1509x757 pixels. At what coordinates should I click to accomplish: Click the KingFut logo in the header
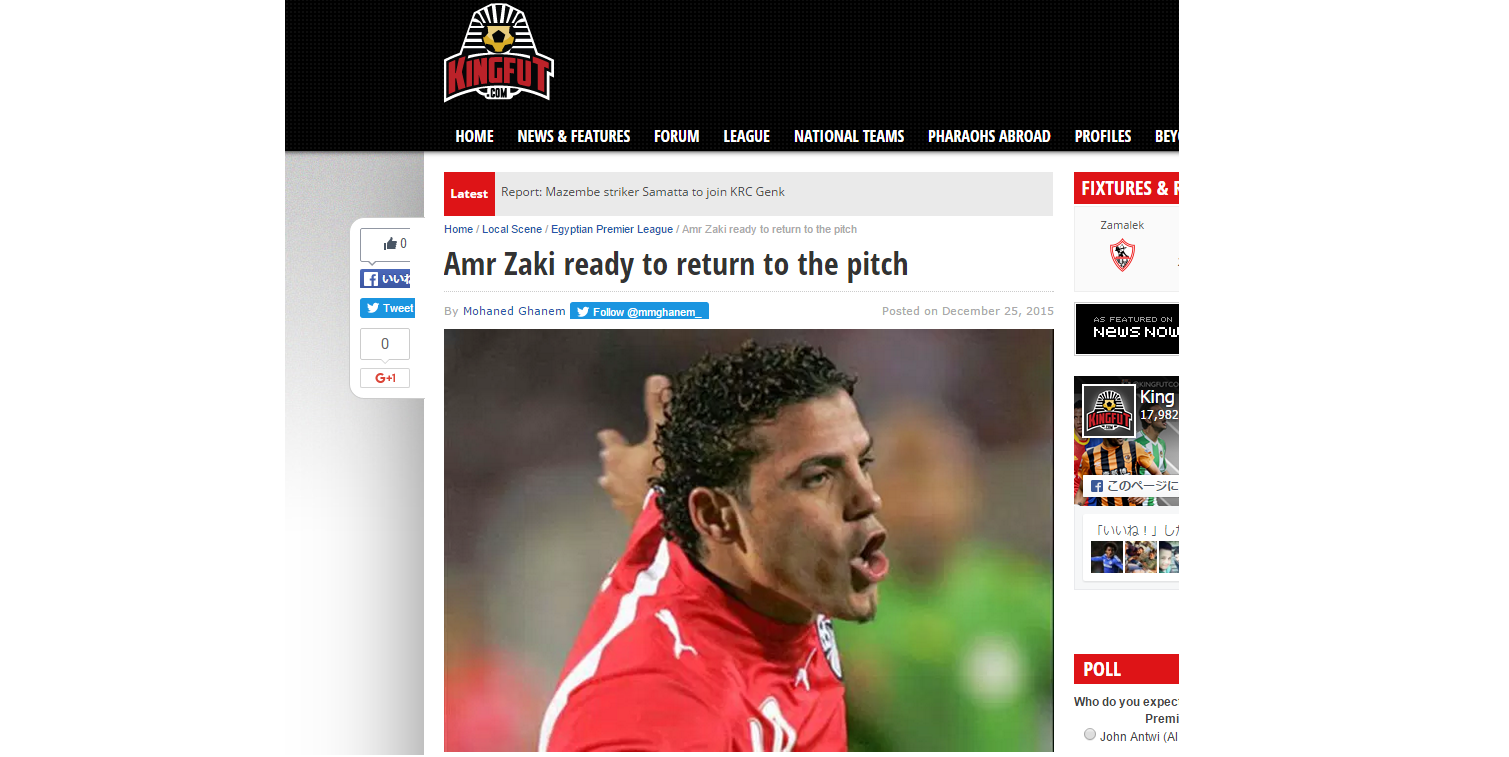tap(498, 53)
